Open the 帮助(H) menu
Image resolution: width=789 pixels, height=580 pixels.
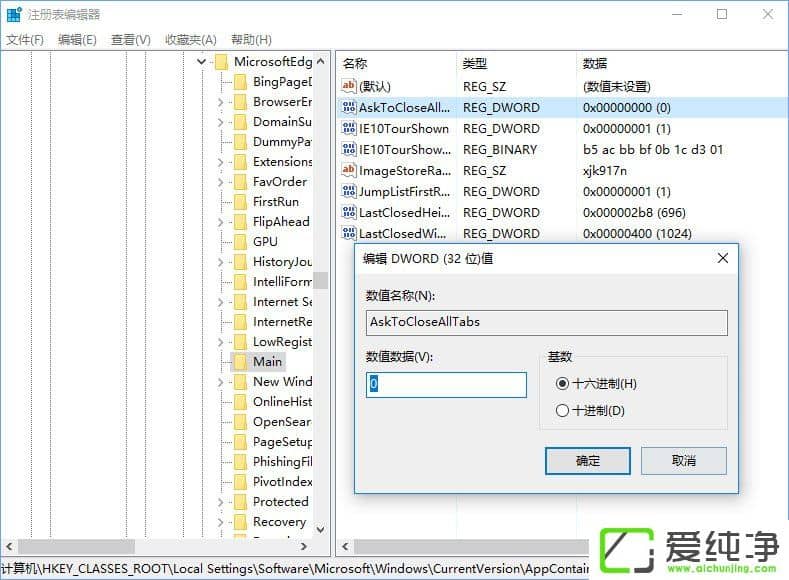251,40
